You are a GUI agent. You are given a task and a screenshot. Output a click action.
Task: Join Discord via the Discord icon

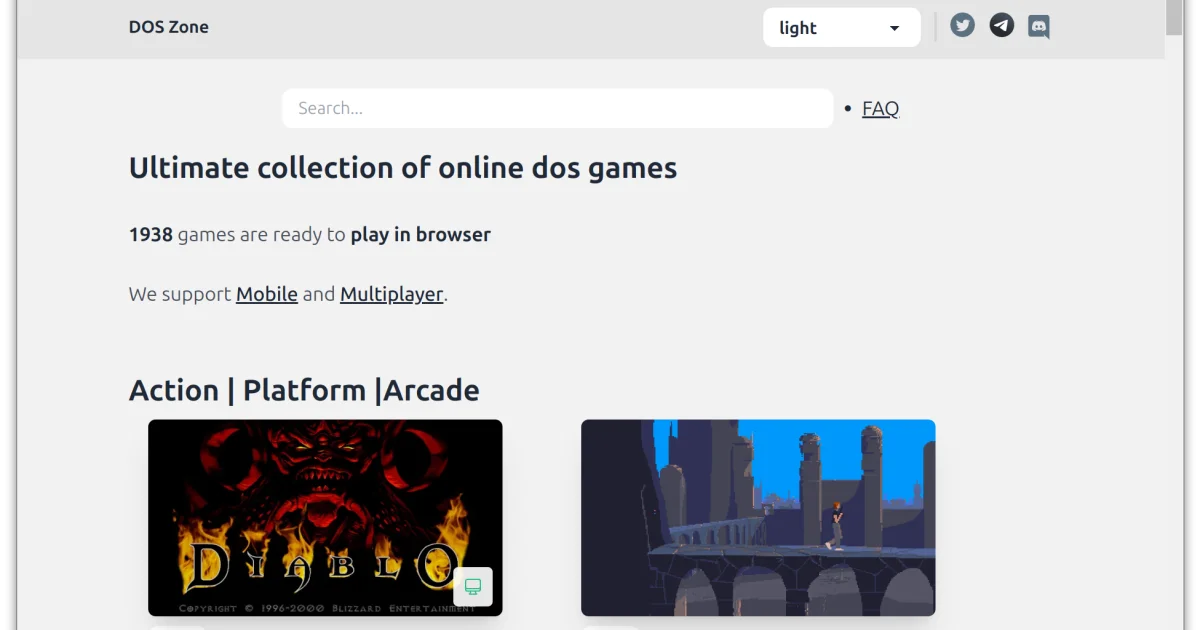[1038, 26]
